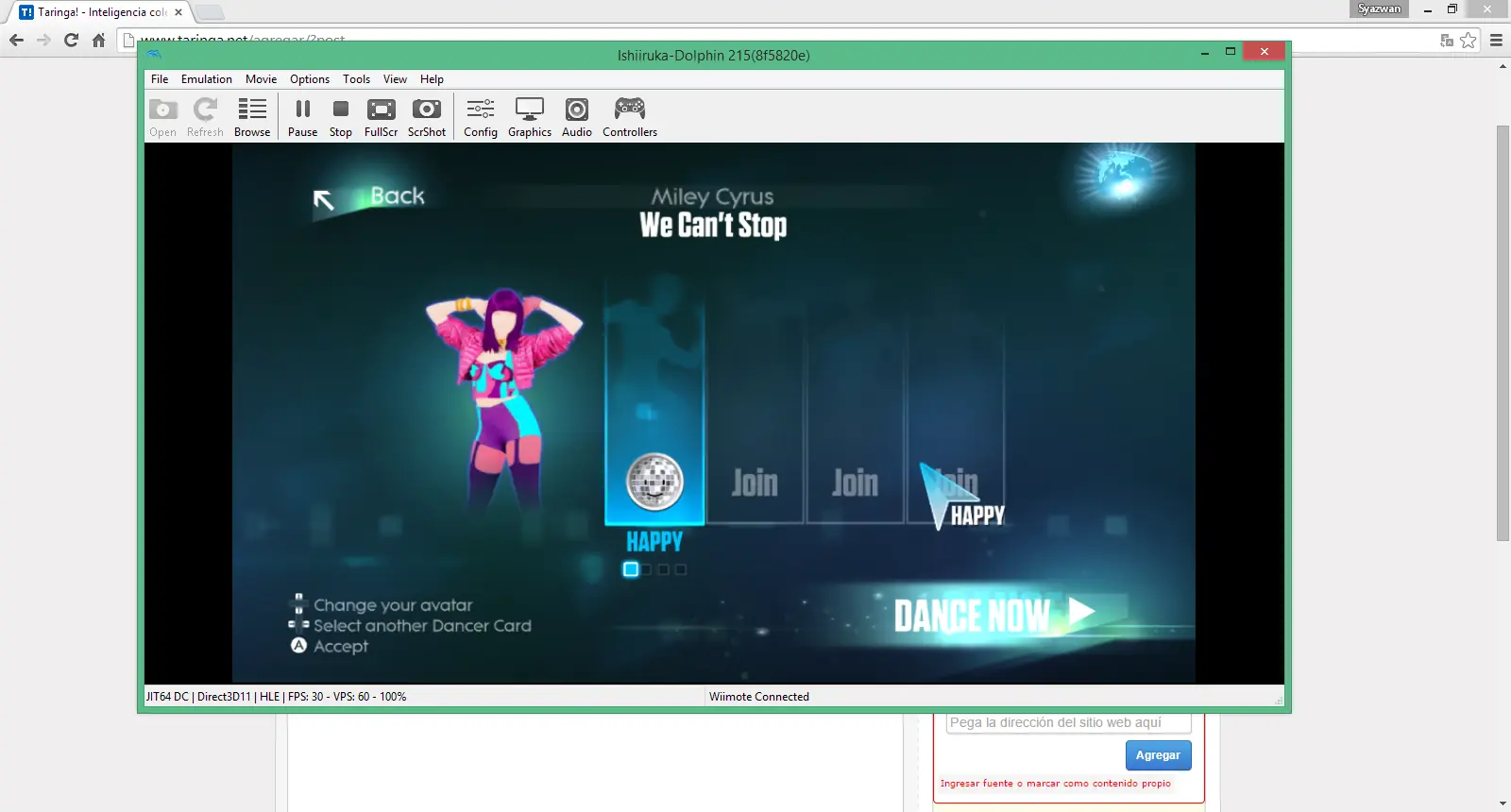Take a screenshot with ScrShot icon
Viewport: 1511px width, 812px height.
tap(427, 118)
